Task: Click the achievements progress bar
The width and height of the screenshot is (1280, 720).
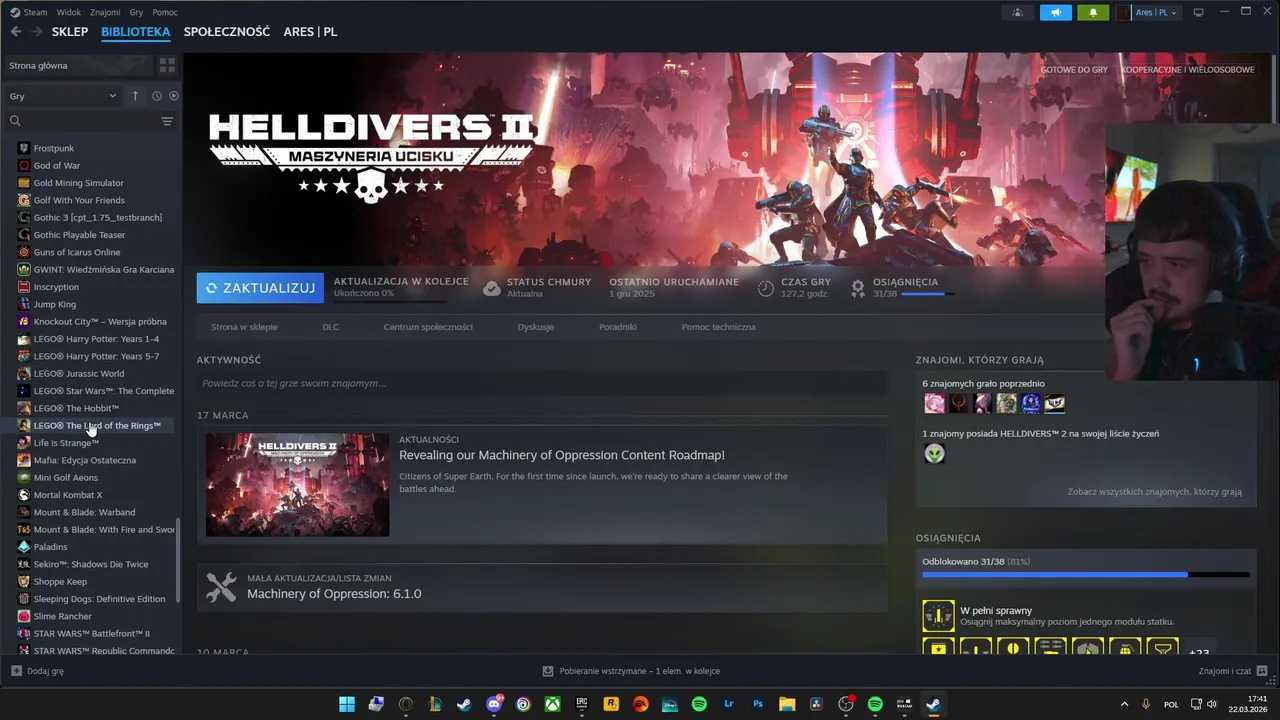Action: tap(1086, 575)
